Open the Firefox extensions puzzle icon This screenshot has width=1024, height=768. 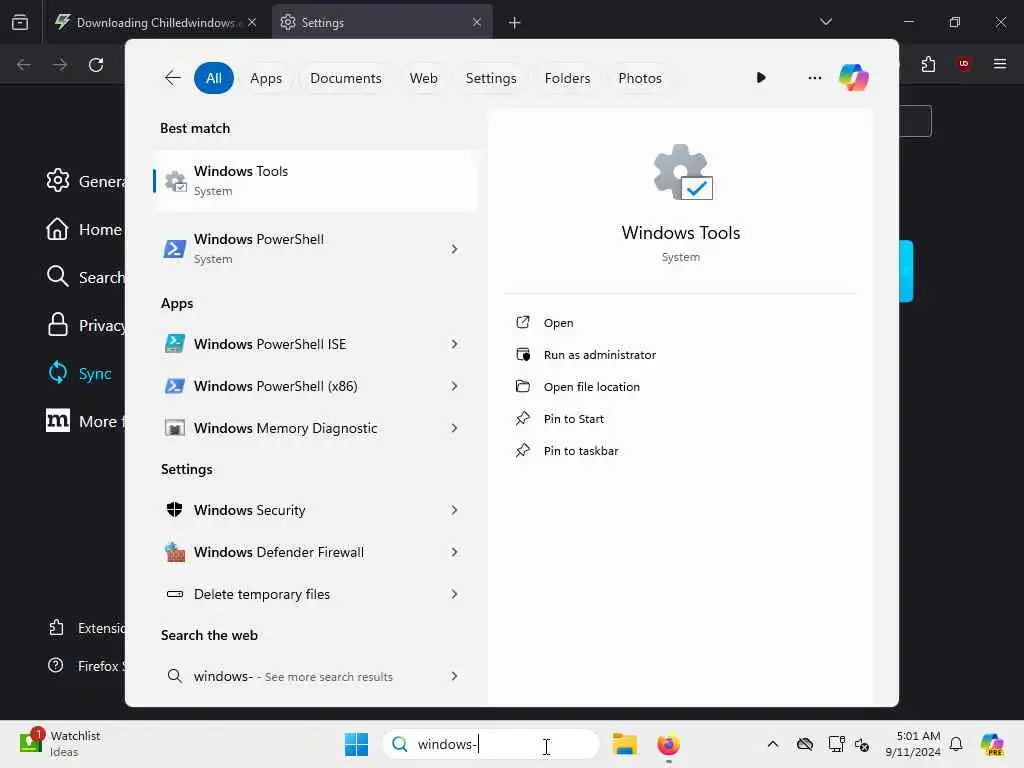point(928,64)
